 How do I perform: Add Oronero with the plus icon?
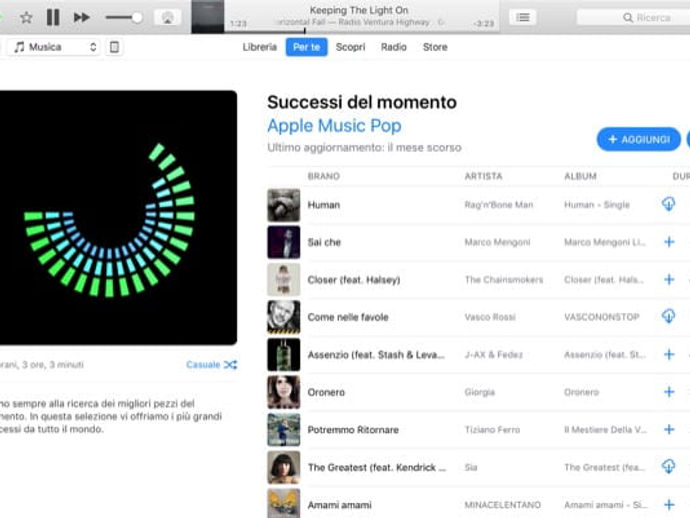click(x=669, y=392)
